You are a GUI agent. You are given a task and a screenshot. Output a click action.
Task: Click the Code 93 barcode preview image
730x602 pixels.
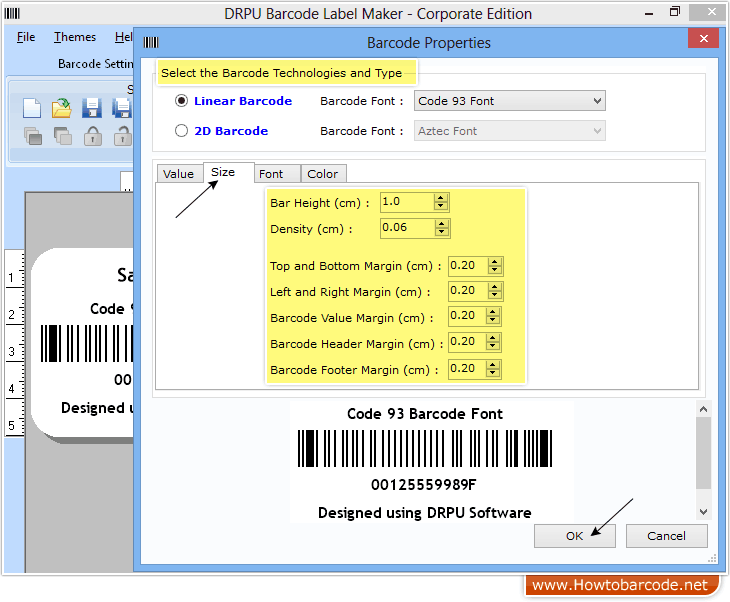(x=425, y=448)
